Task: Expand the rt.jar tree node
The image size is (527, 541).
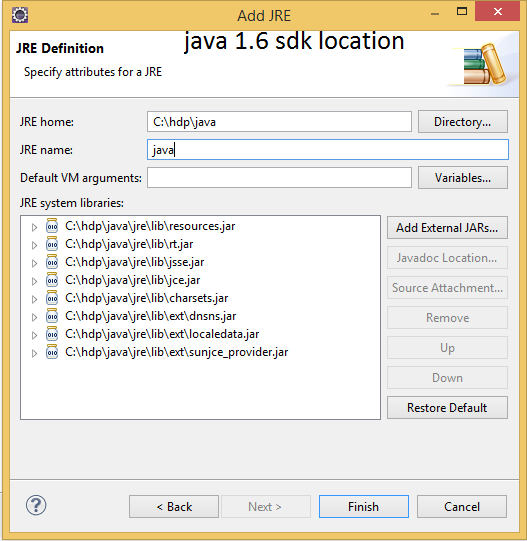Action: 34,245
